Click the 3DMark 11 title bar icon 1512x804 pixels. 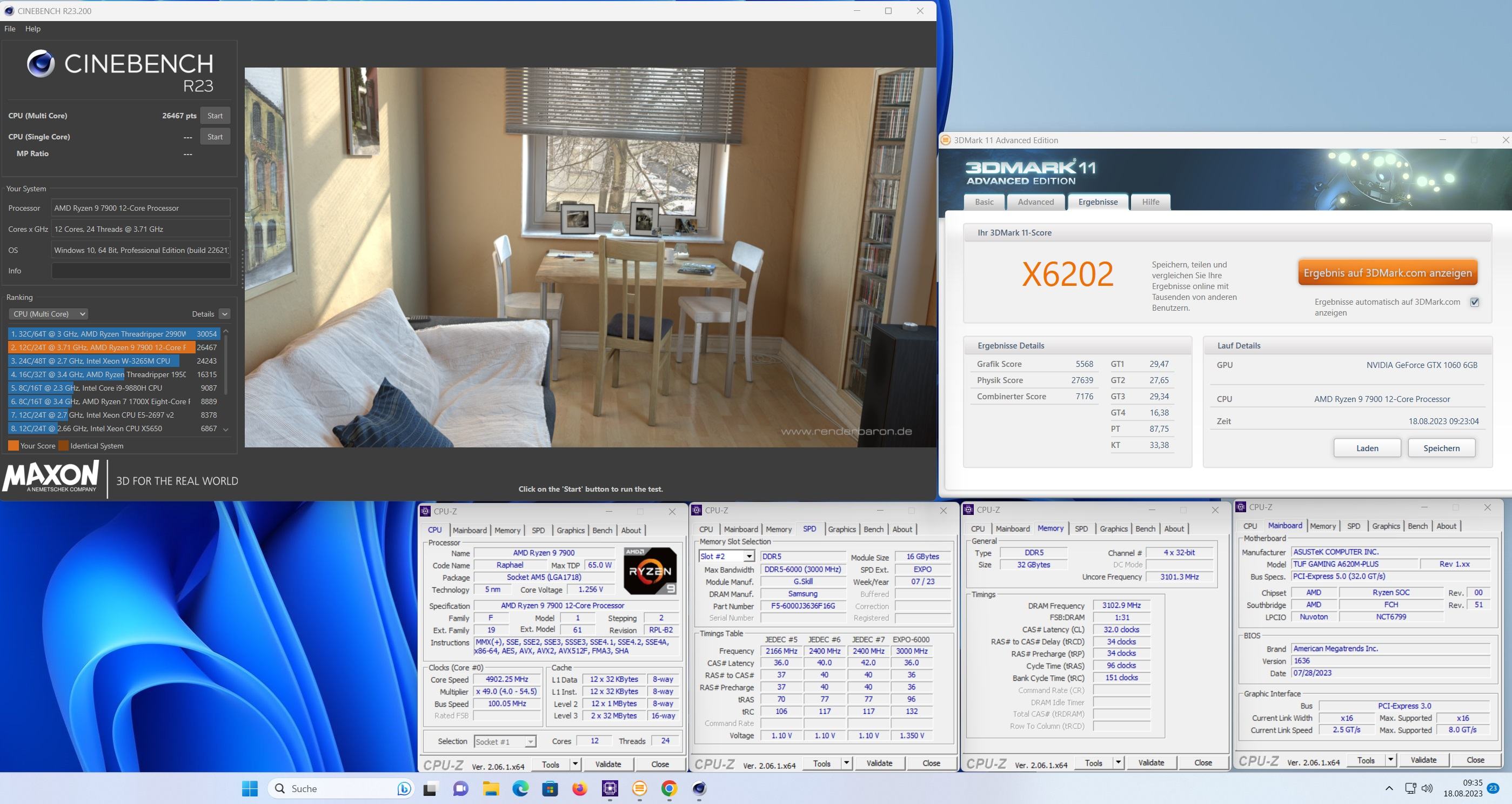point(945,139)
